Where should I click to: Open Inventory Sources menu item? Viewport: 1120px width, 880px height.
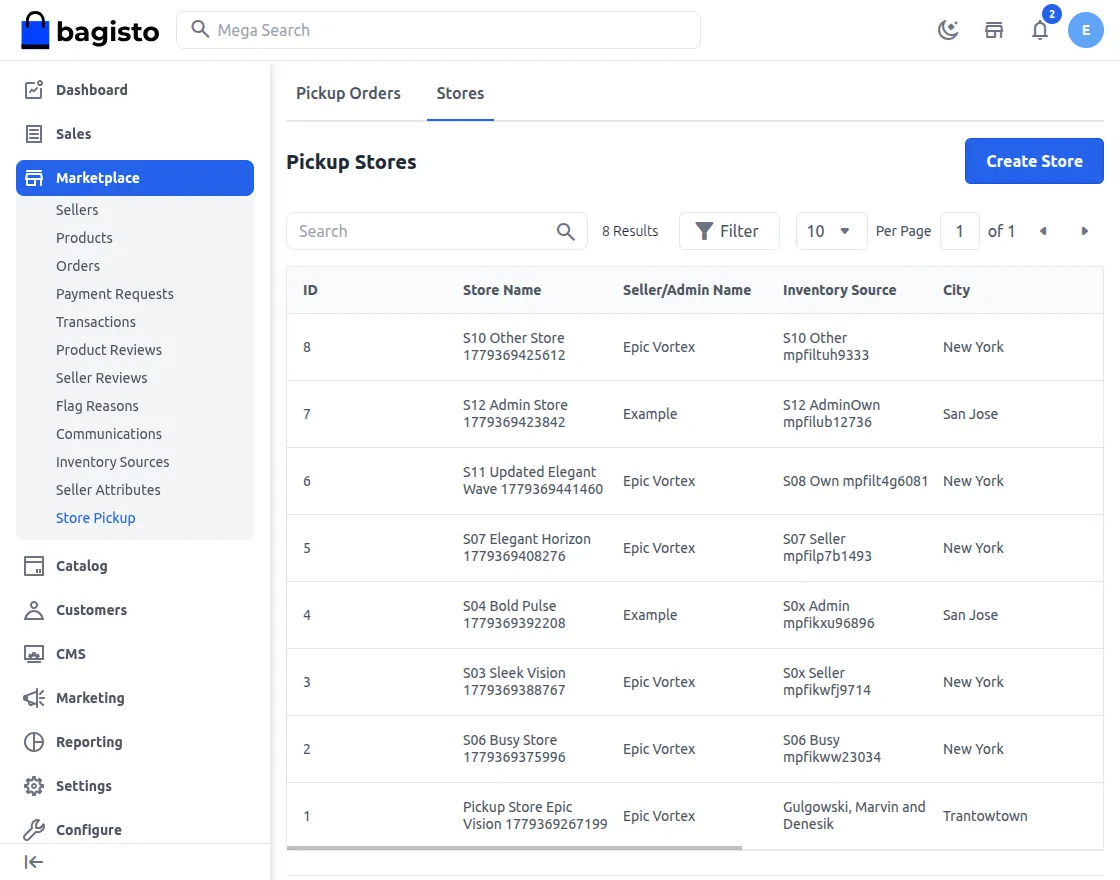(x=113, y=462)
